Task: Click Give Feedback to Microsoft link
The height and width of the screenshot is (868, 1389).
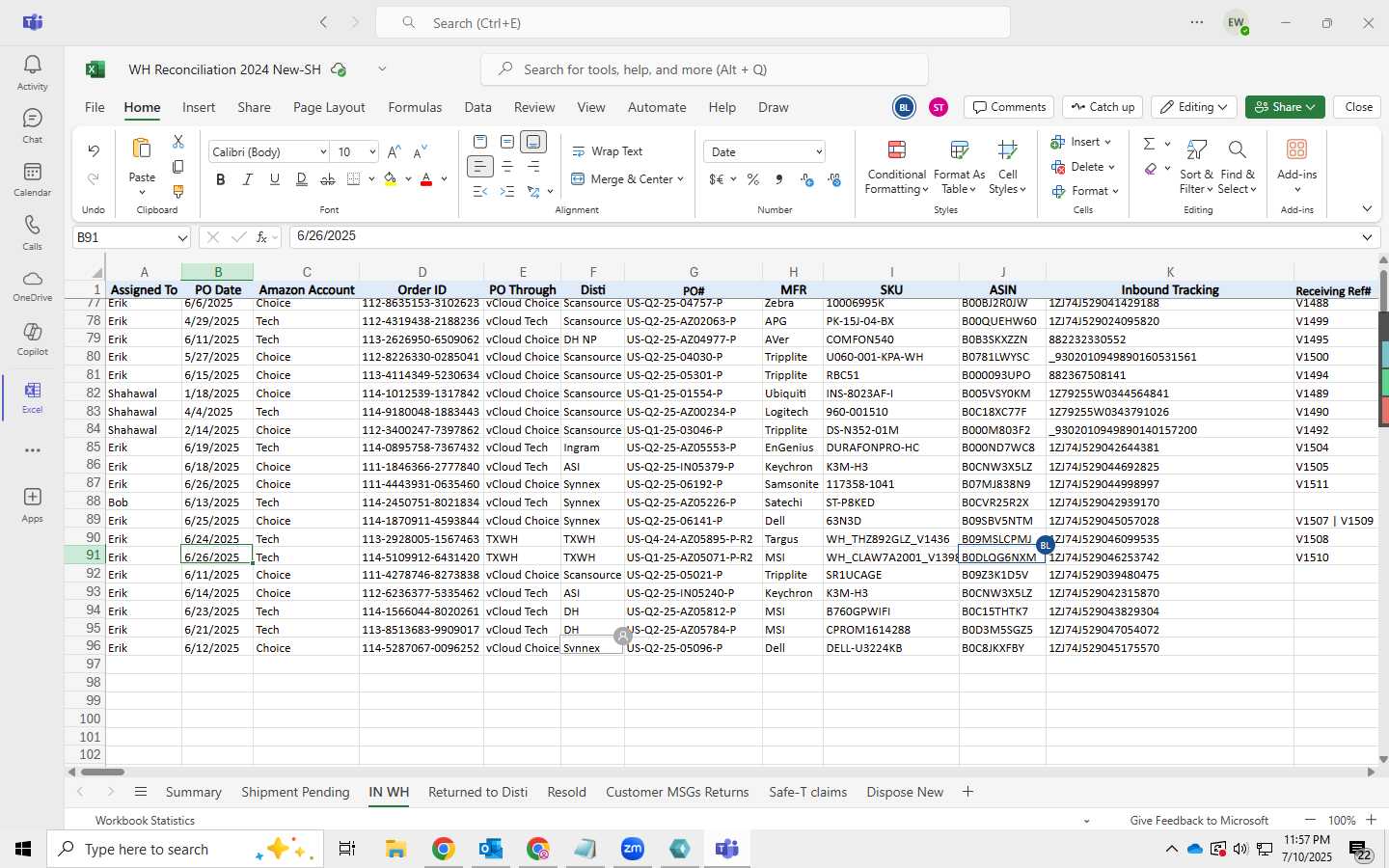Action: (1199, 821)
